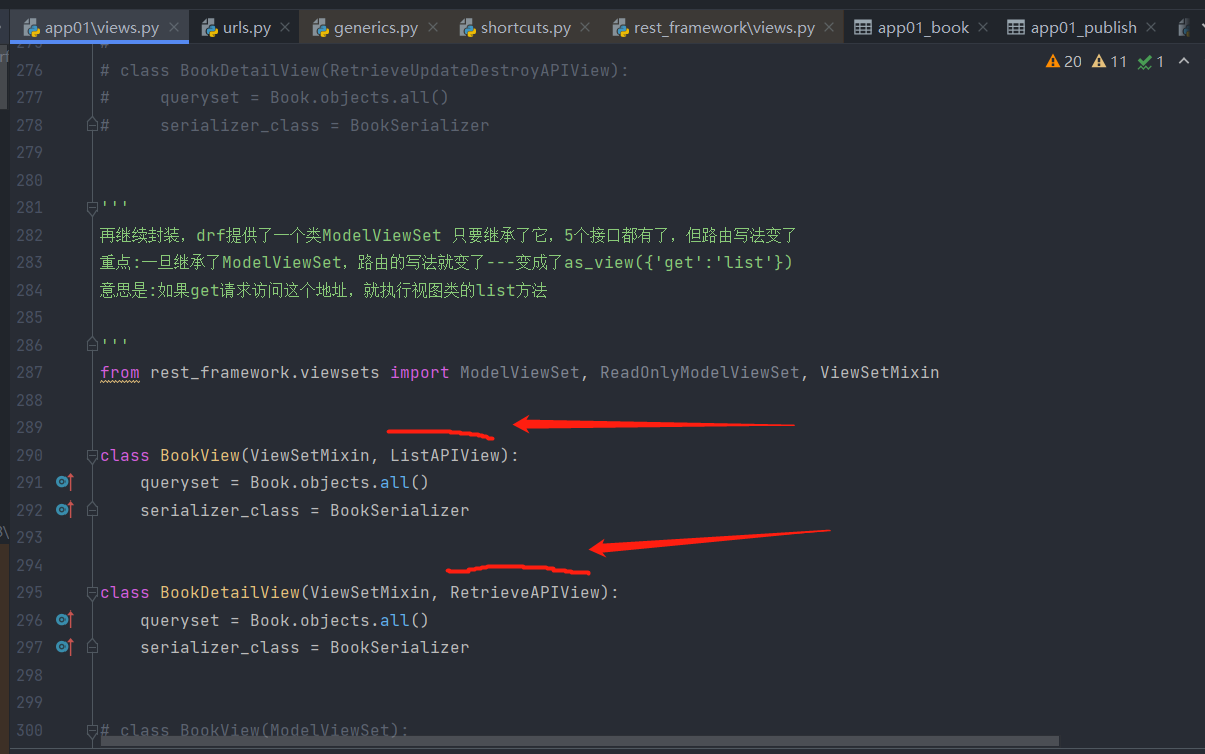Click the BookView class name on line 290

[200, 455]
